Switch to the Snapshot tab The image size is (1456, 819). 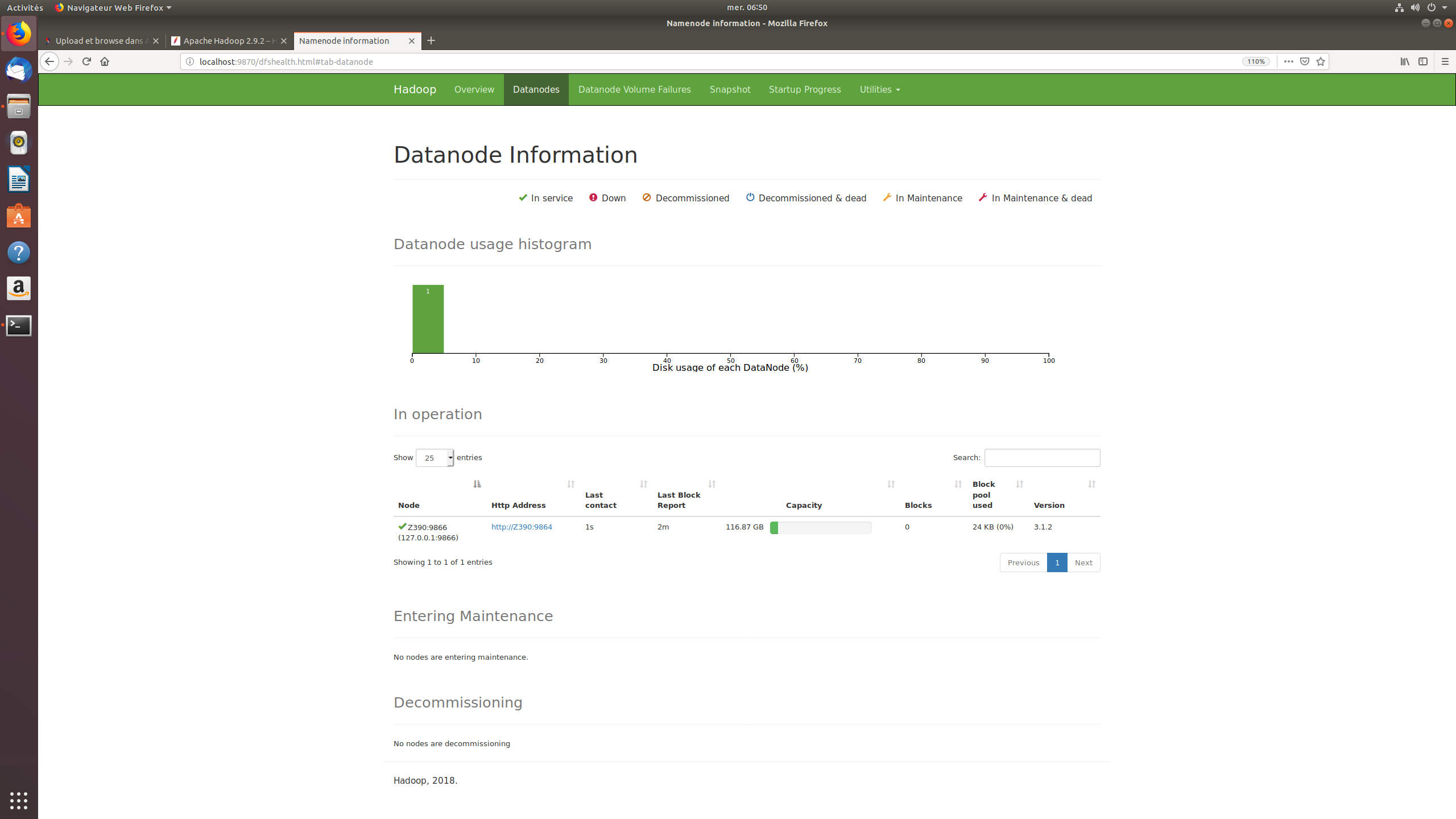(x=729, y=89)
